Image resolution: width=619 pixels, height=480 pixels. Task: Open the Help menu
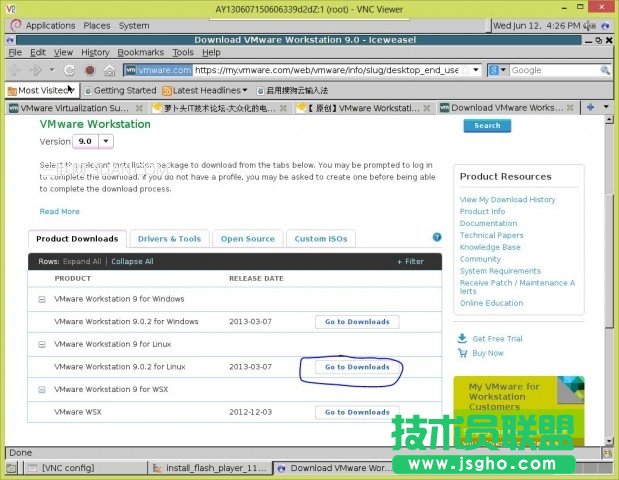tap(211, 52)
